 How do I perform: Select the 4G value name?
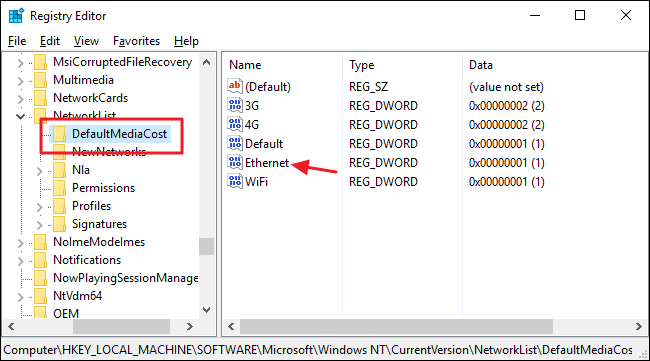coord(252,125)
